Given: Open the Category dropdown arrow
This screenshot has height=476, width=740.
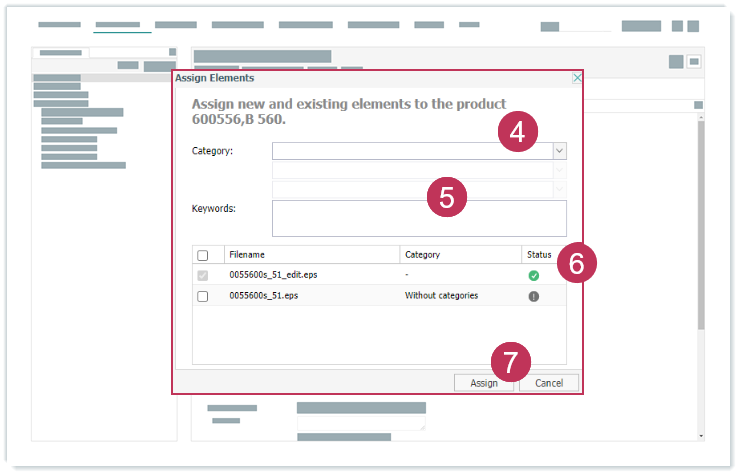Looking at the screenshot, I should pos(559,151).
